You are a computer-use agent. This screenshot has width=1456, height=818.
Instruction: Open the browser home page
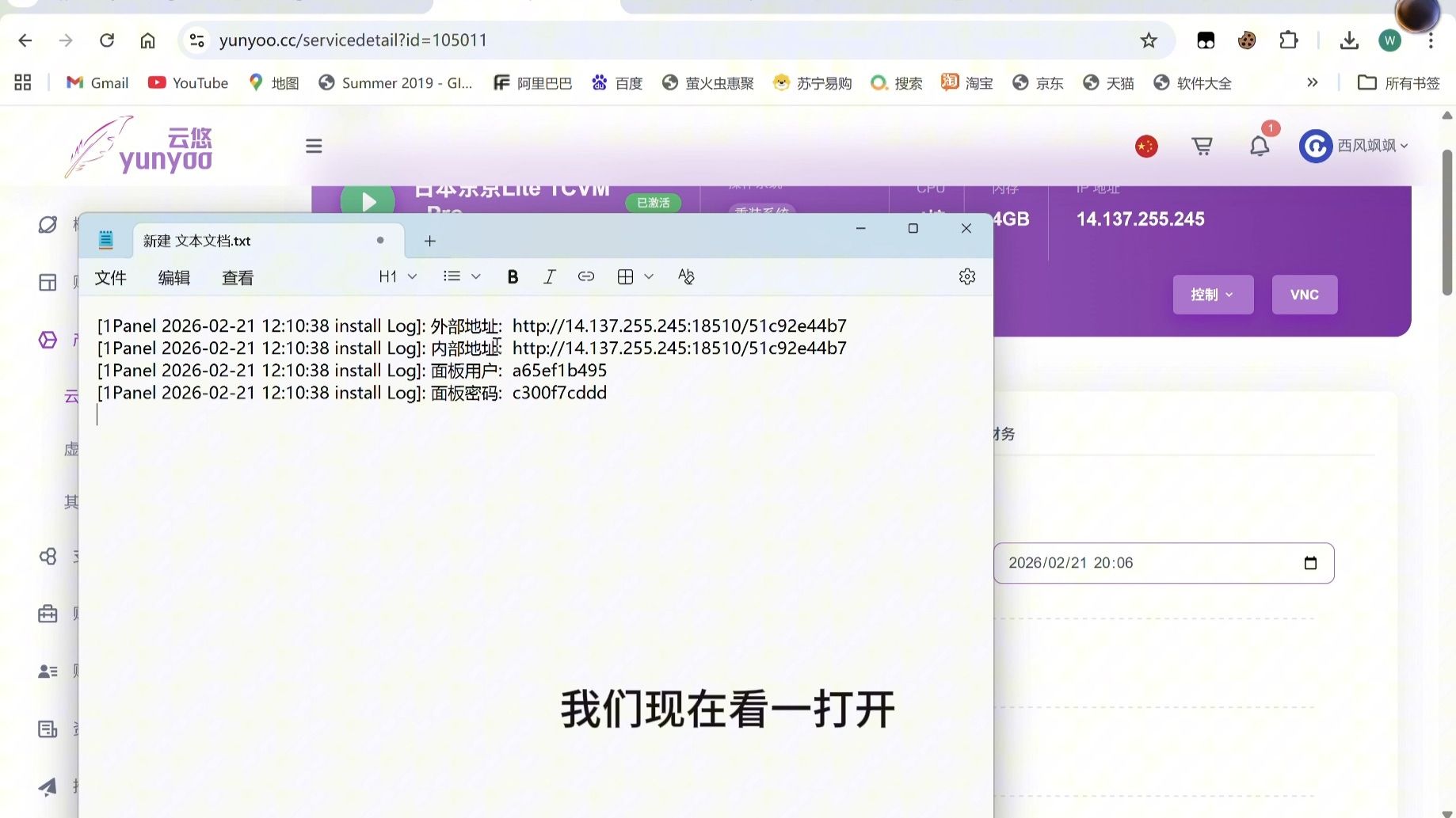point(147,40)
